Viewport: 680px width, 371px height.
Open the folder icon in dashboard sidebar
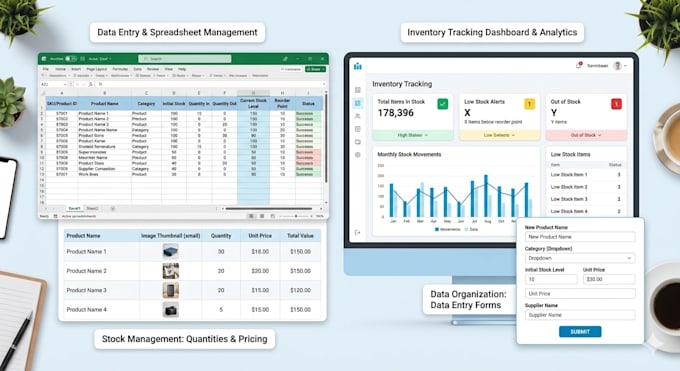tap(357, 142)
